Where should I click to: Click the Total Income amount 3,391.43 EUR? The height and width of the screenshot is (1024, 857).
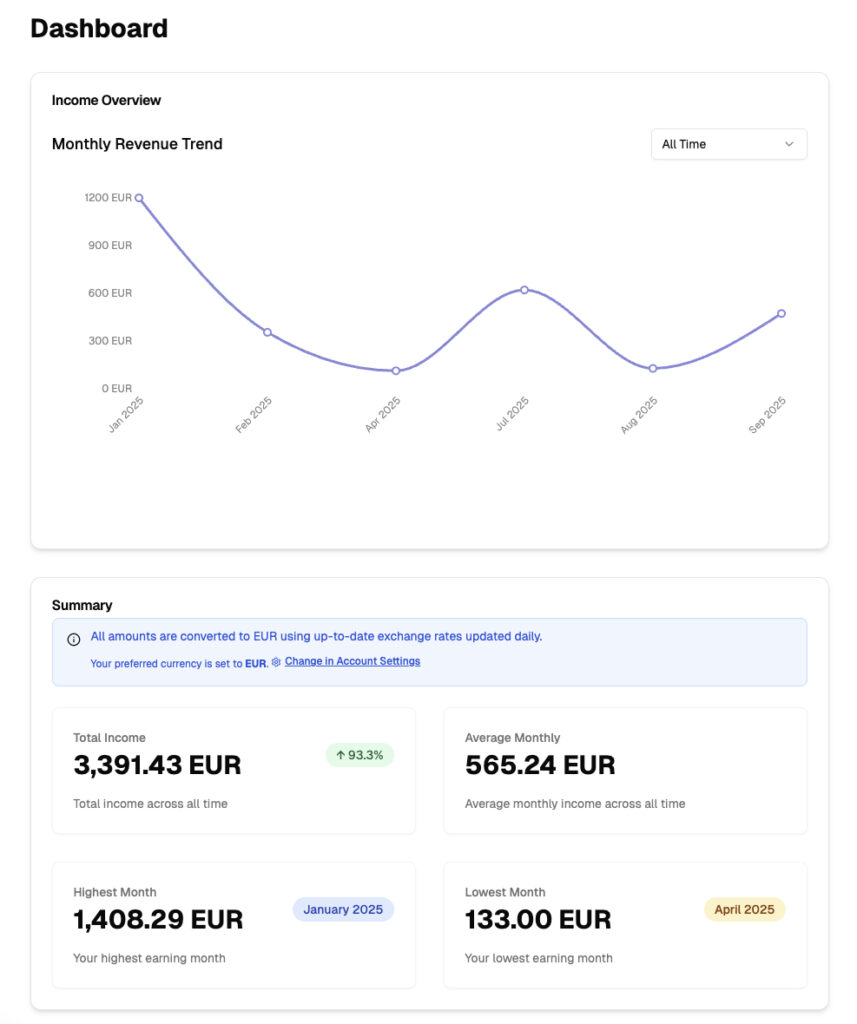tap(157, 766)
